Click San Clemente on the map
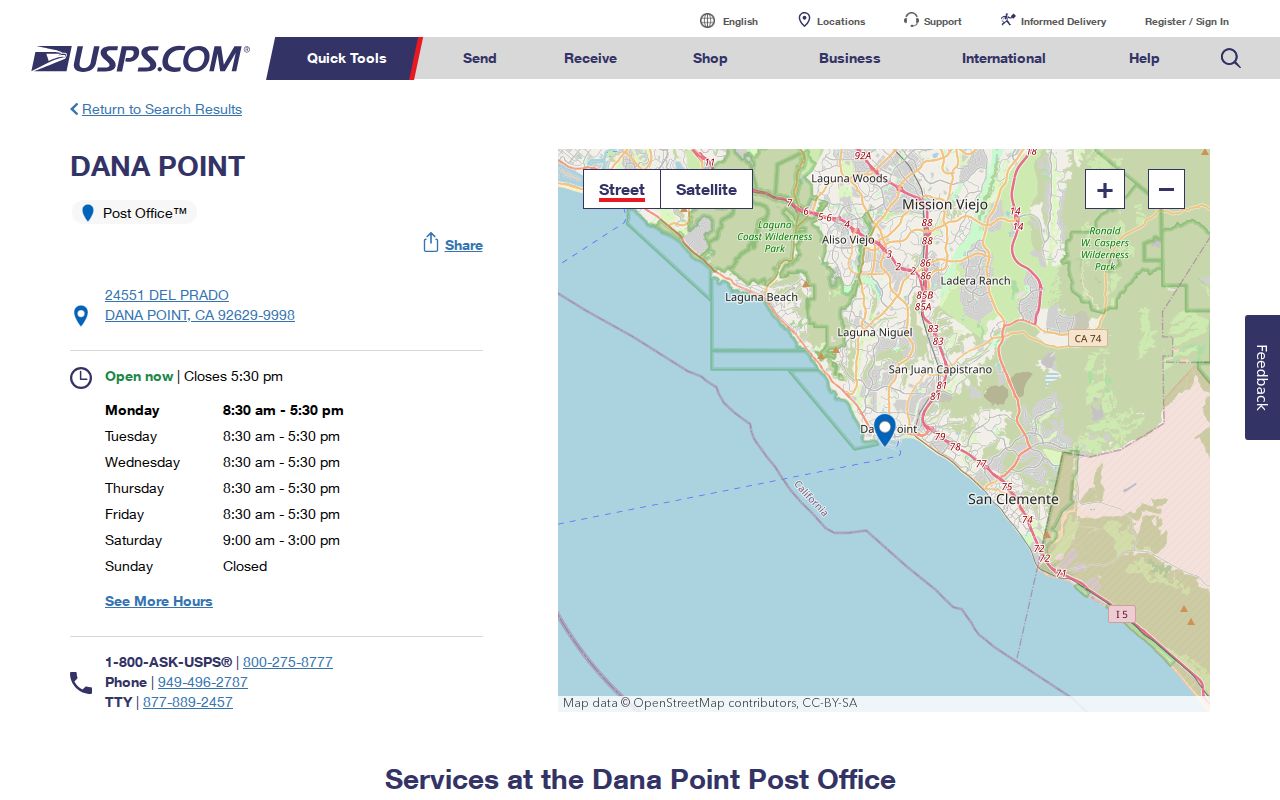 [x=1013, y=499]
